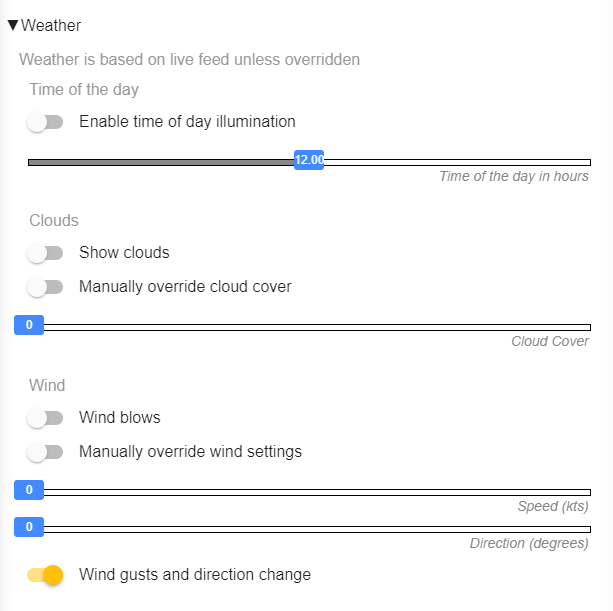Click the 'Wind' section heading
The width and height of the screenshot is (613, 611).
pyautogui.click(x=47, y=386)
